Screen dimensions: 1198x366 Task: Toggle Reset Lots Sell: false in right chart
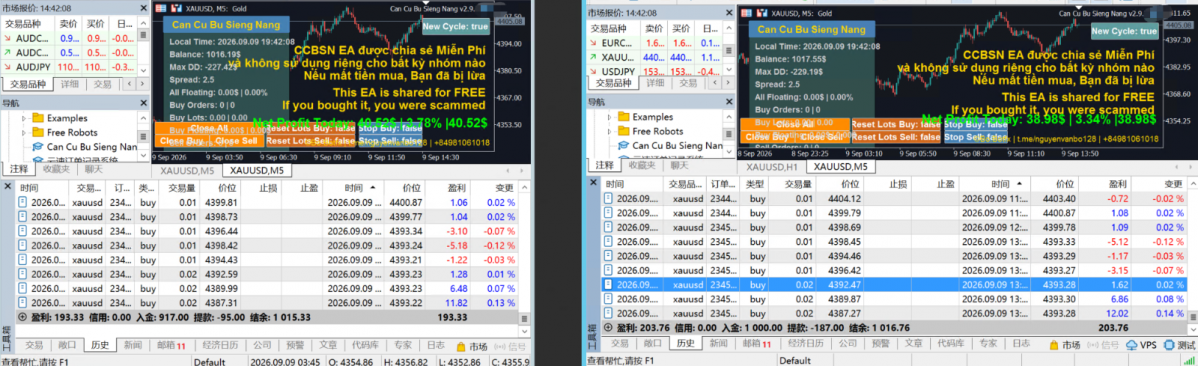895,137
